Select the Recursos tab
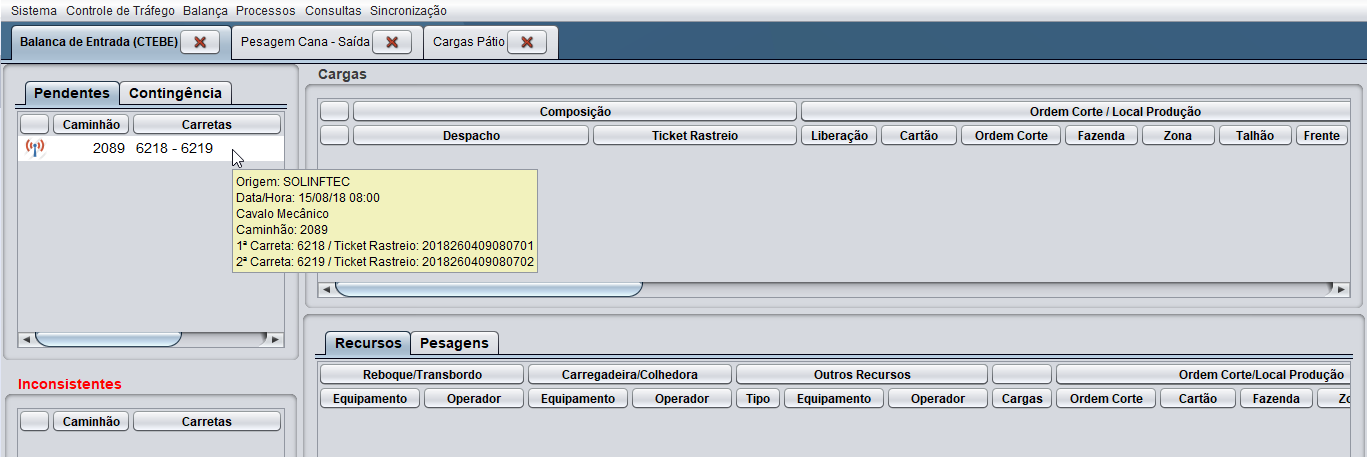This screenshot has height=457, width=1367. click(x=368, y=343)
